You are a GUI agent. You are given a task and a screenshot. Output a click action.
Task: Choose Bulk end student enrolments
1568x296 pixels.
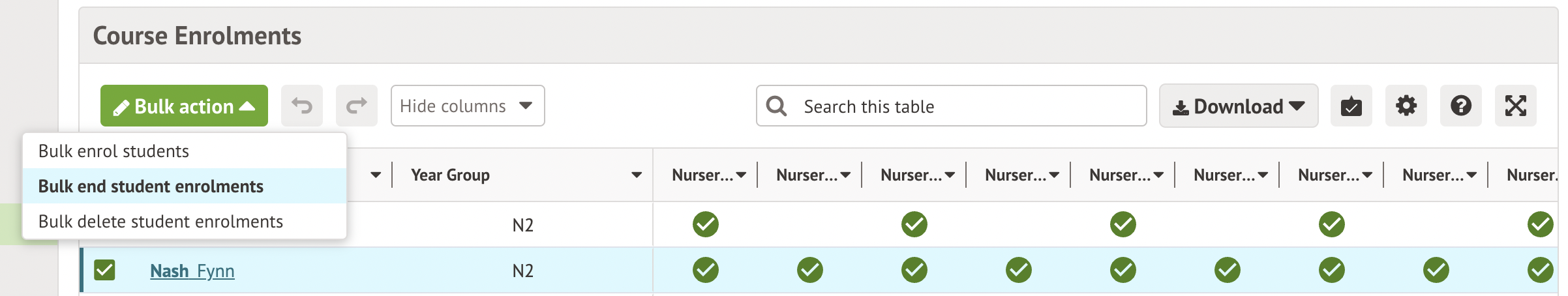tap(151, 186)
